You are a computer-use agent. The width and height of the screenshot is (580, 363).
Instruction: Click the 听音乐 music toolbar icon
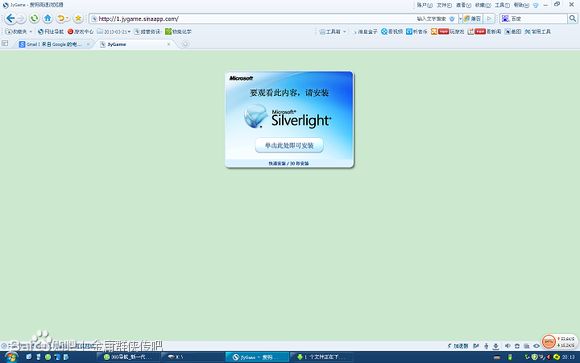[417, 32]
